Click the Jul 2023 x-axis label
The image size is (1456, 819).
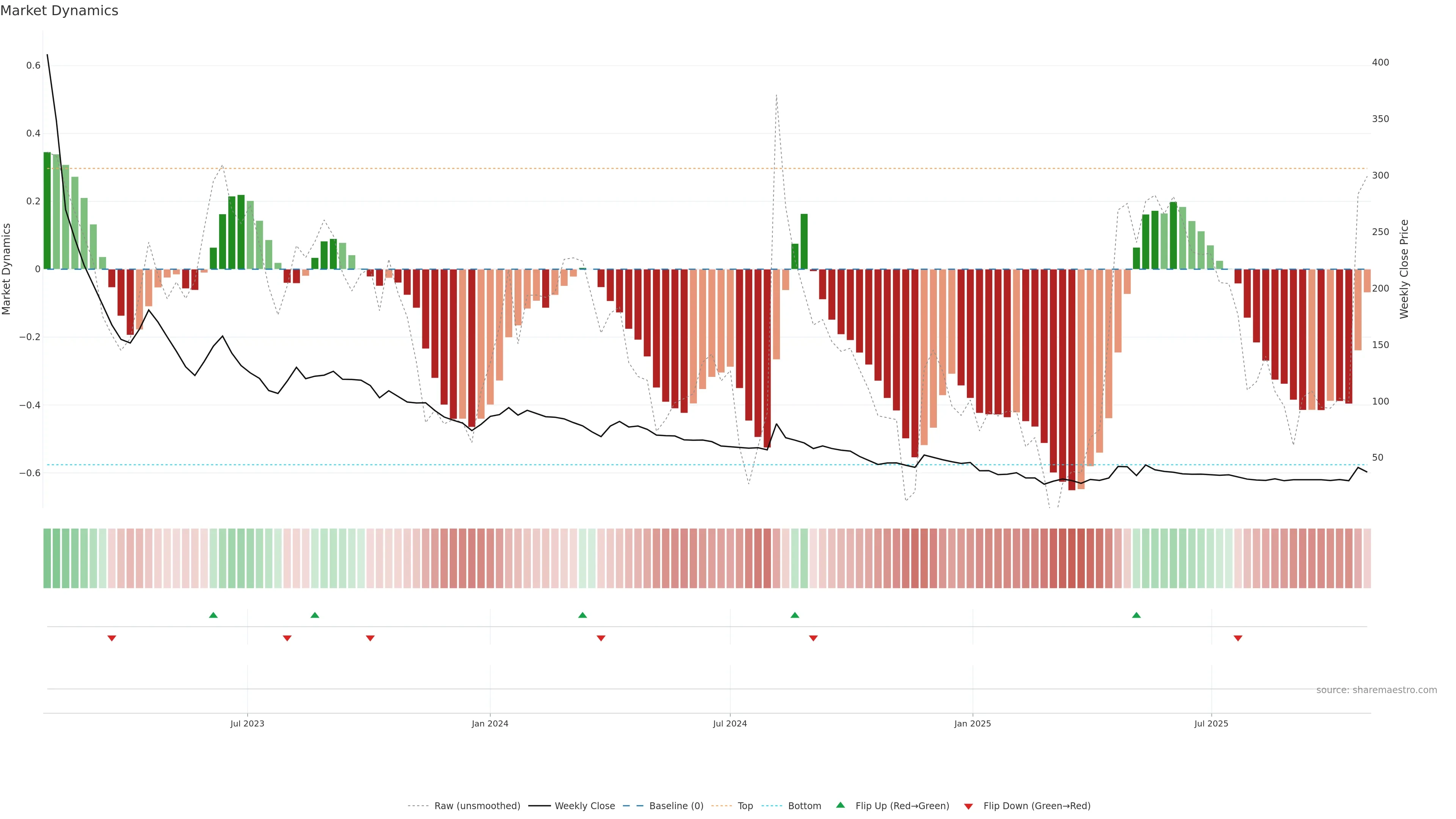tap(247, 723)
